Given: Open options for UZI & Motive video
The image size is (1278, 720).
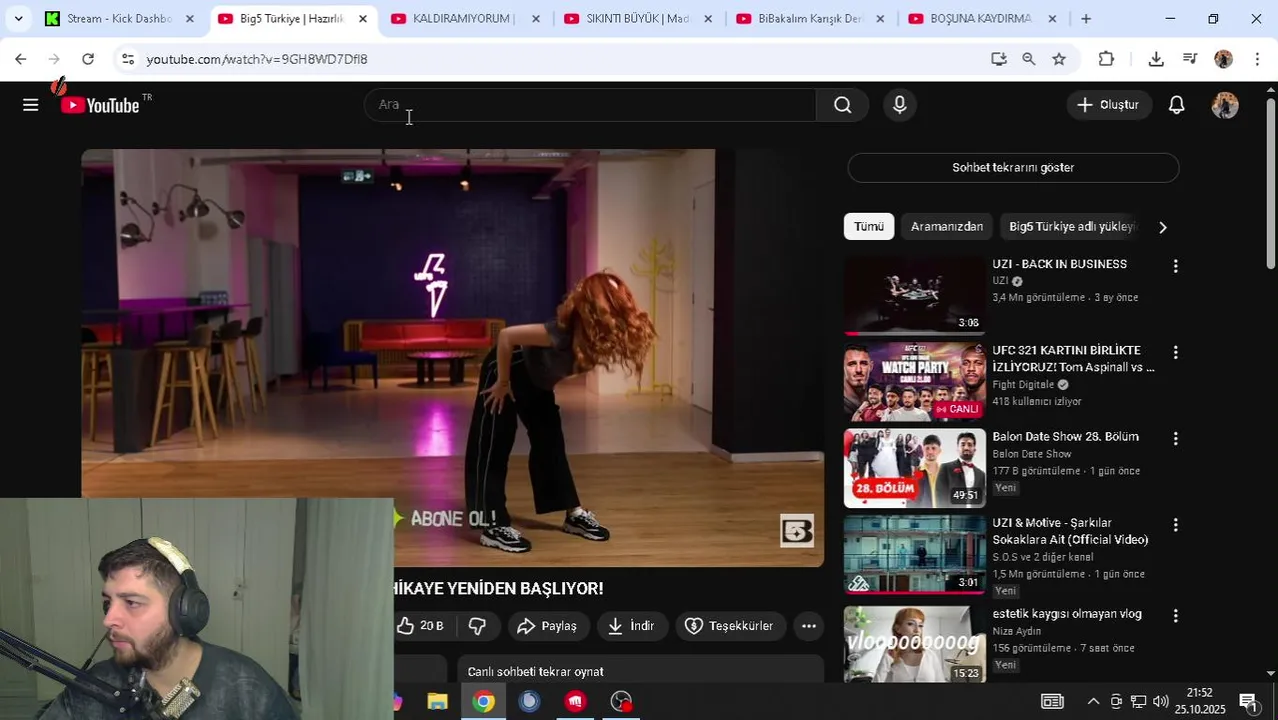Looking at the screenshot, I should 1176,524.
